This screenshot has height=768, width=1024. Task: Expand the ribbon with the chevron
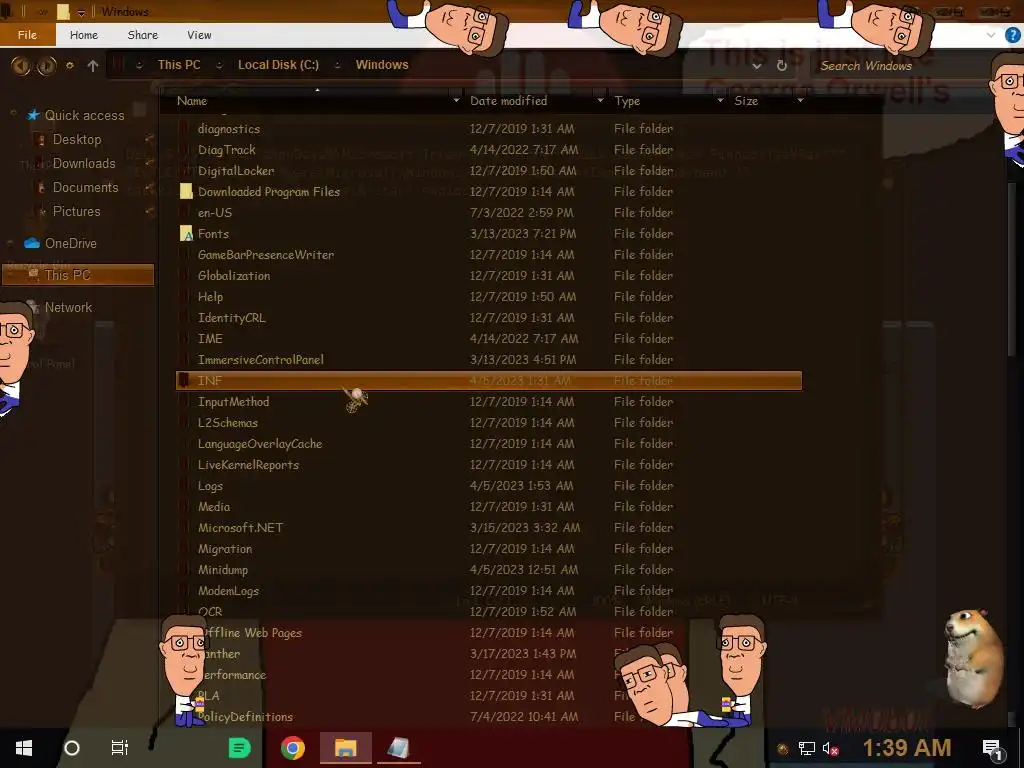pyautogui.click(x=991, y=35)
